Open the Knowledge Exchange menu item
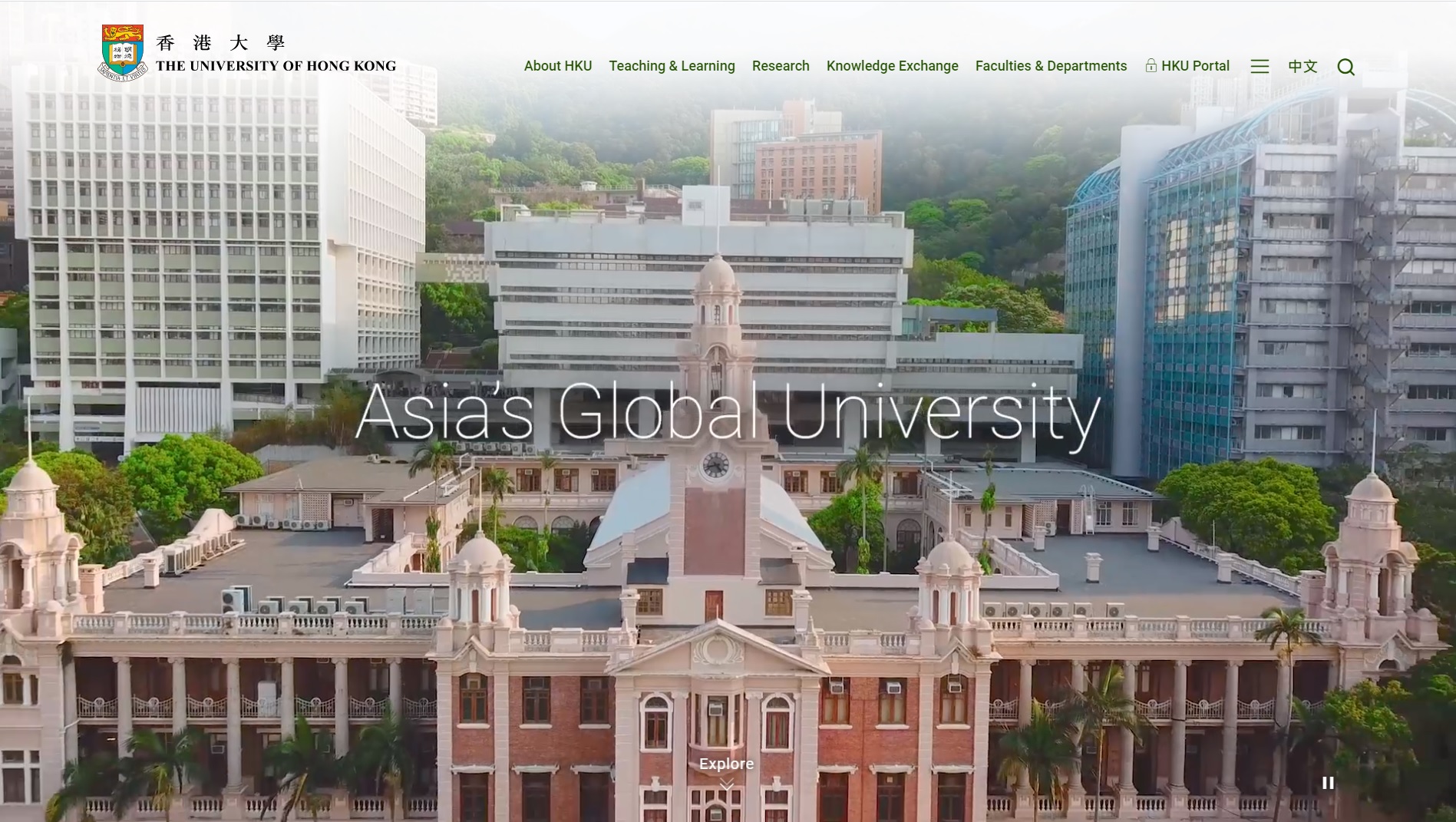 point(892,66)
